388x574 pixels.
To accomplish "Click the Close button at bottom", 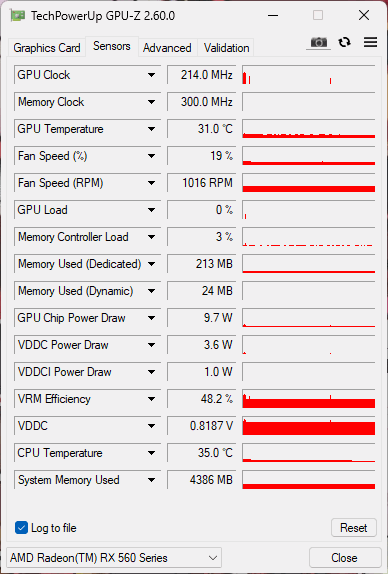I will (344, 558).
